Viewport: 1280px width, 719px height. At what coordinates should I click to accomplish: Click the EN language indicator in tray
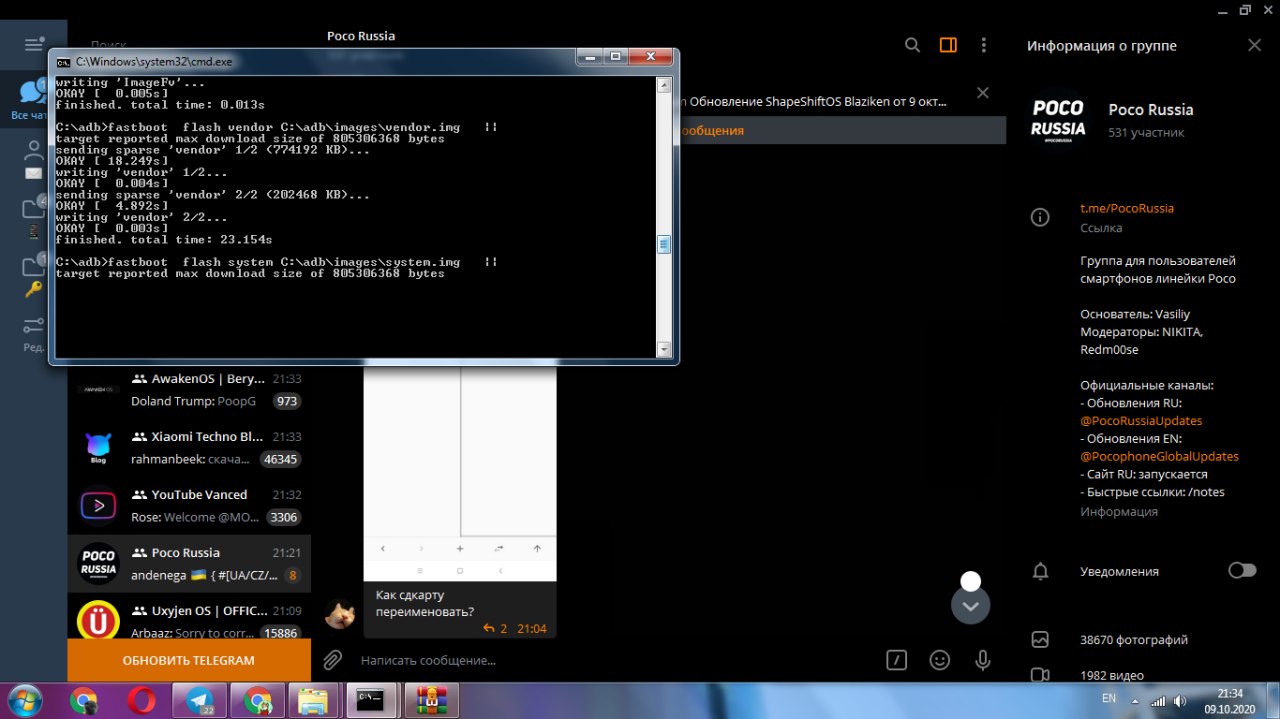click(1109, 698)
